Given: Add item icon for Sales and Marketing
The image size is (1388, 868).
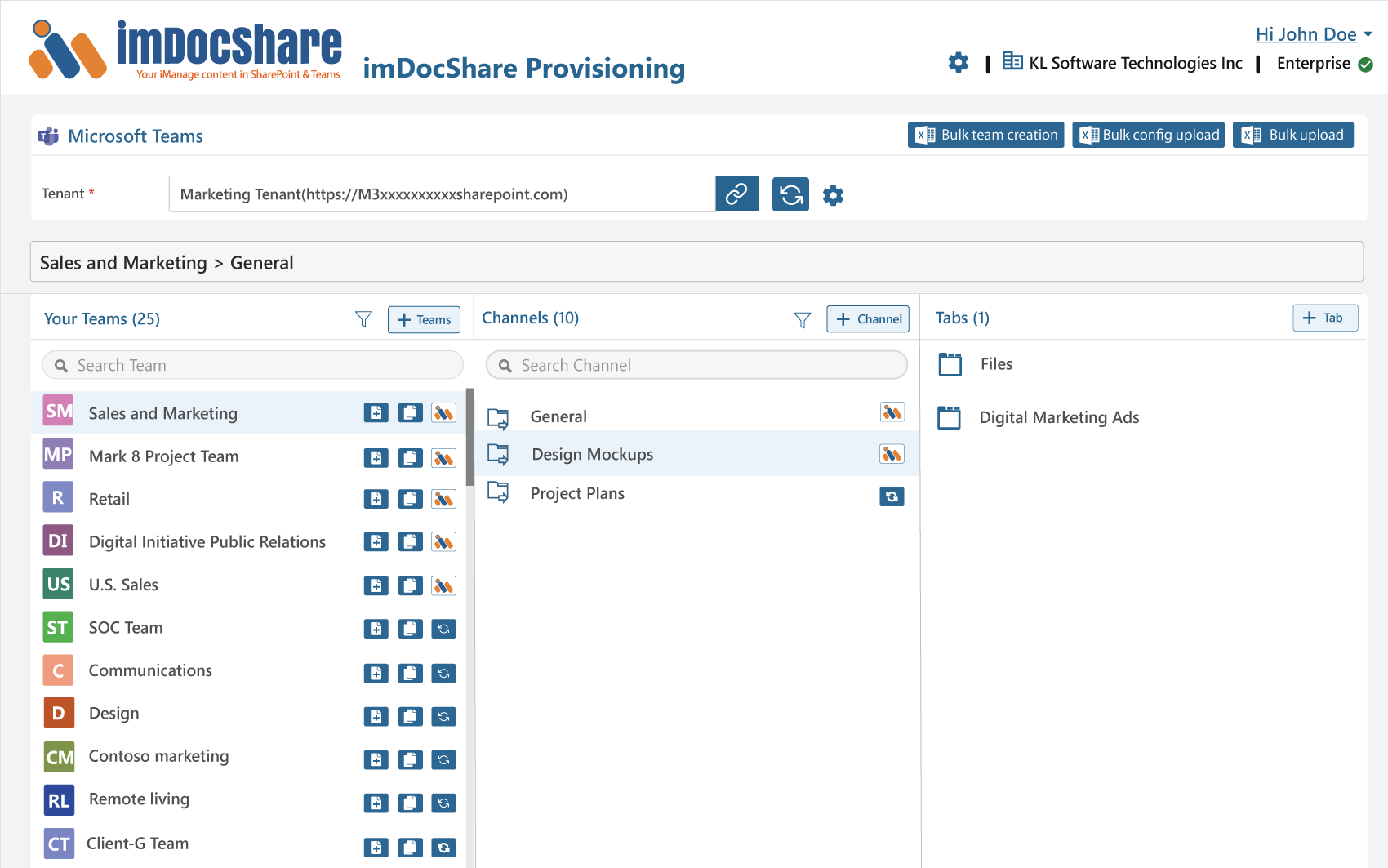Looking at the screenshot, I should (x=376, y=413).
